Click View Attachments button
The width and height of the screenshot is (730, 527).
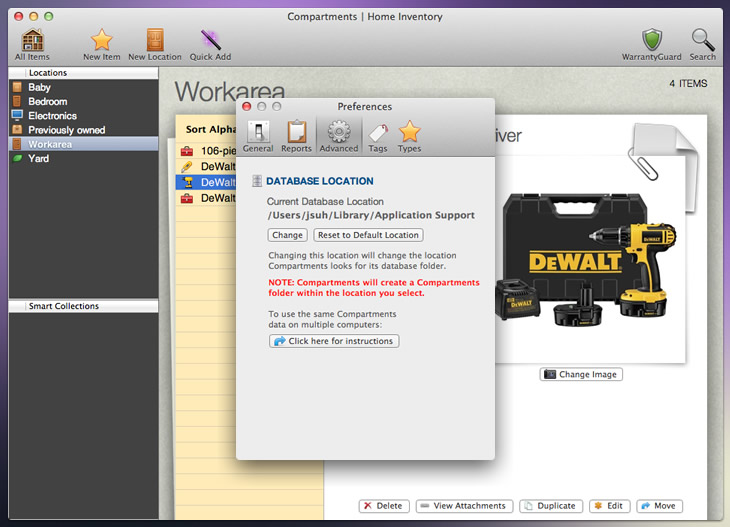[x=464, y=506]
